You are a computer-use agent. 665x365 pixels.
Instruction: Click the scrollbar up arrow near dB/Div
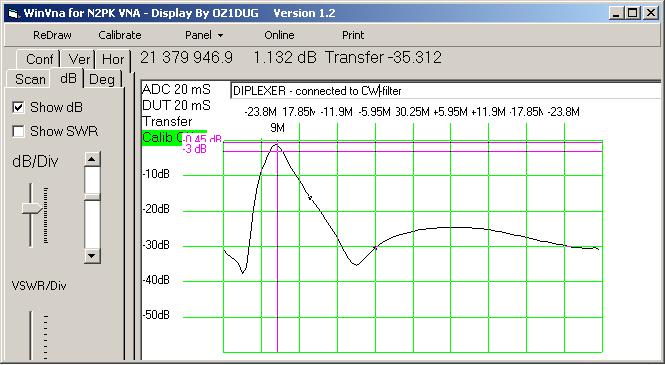pos(92,159)
